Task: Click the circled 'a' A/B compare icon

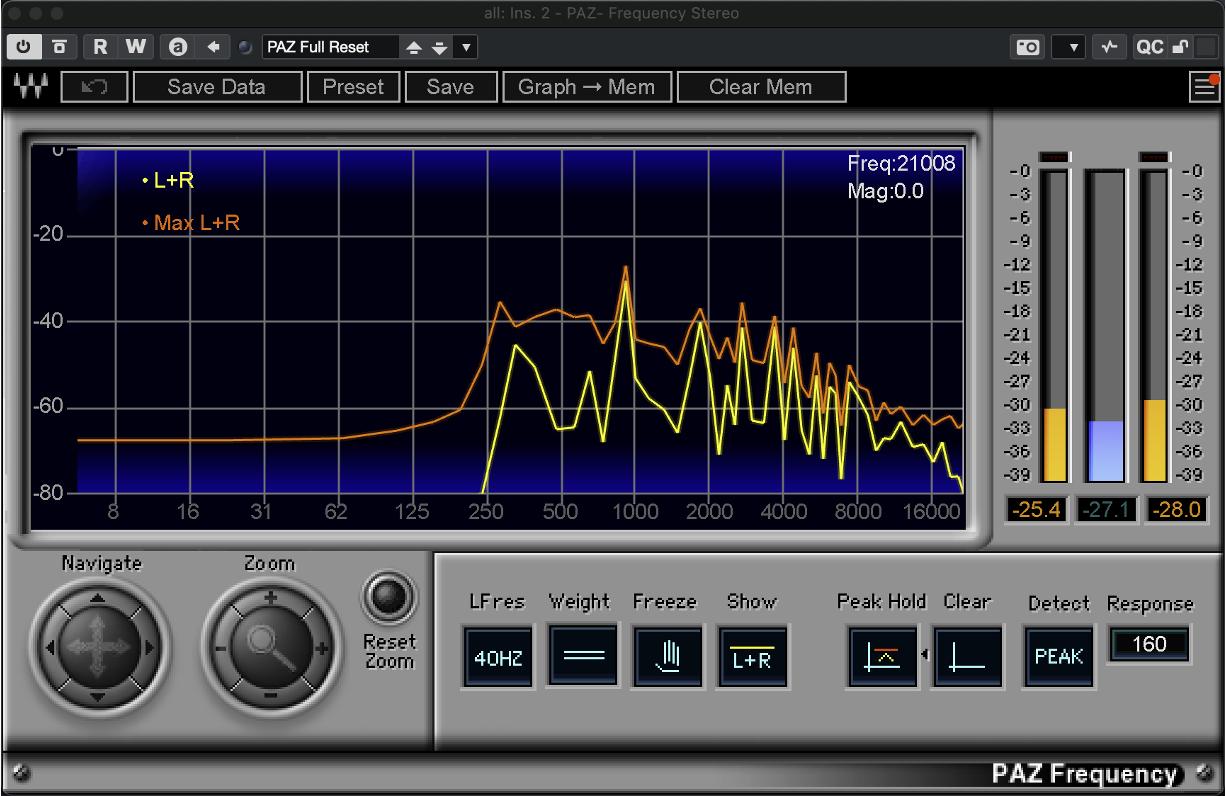Action: coord(178,47)
